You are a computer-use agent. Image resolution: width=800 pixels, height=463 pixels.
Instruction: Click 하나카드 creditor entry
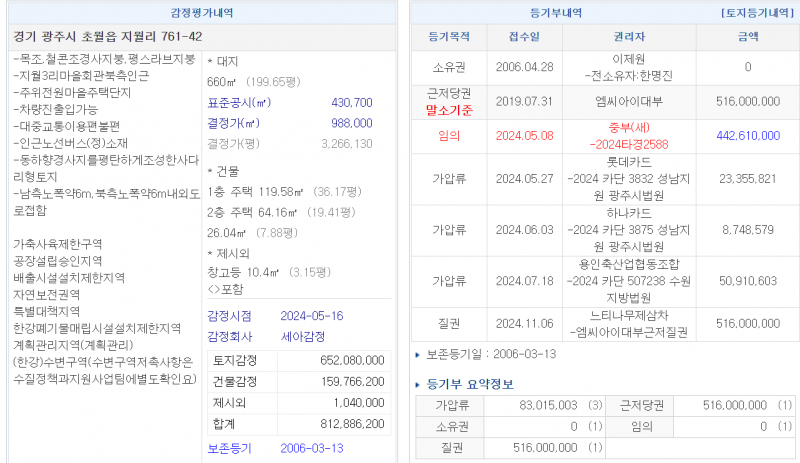pyautogui.click(x=629, y=213)
